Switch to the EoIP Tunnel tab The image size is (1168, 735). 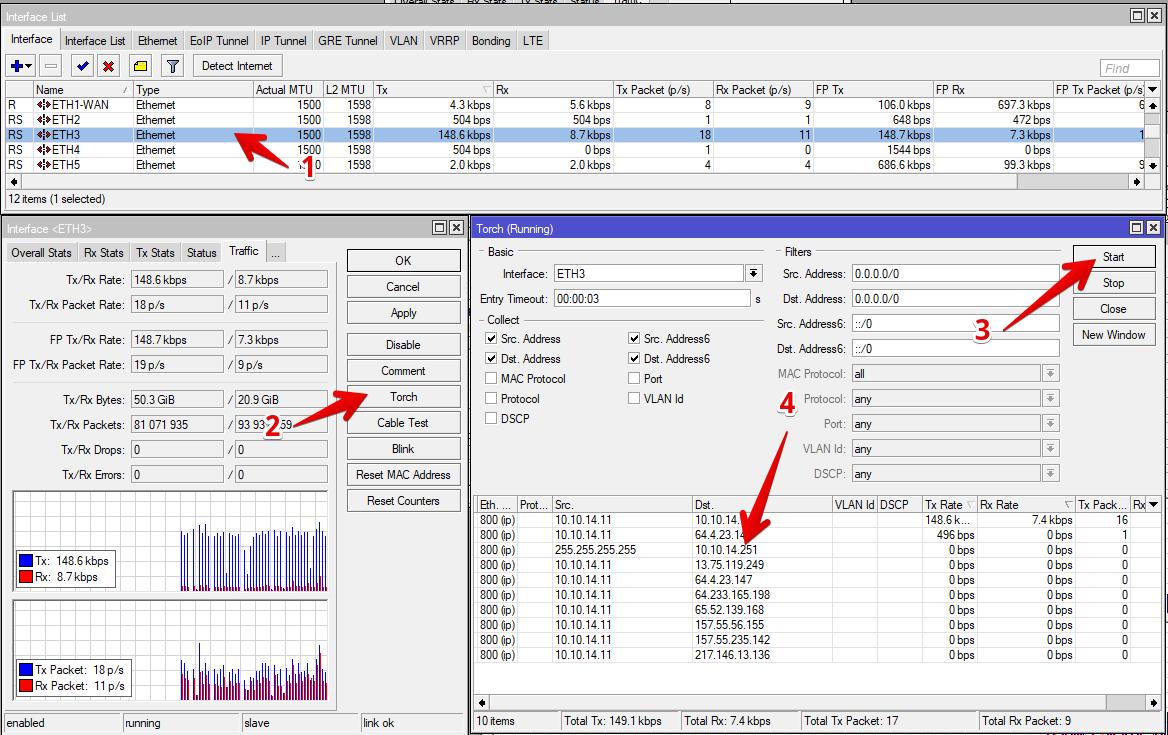coord(219,41)
